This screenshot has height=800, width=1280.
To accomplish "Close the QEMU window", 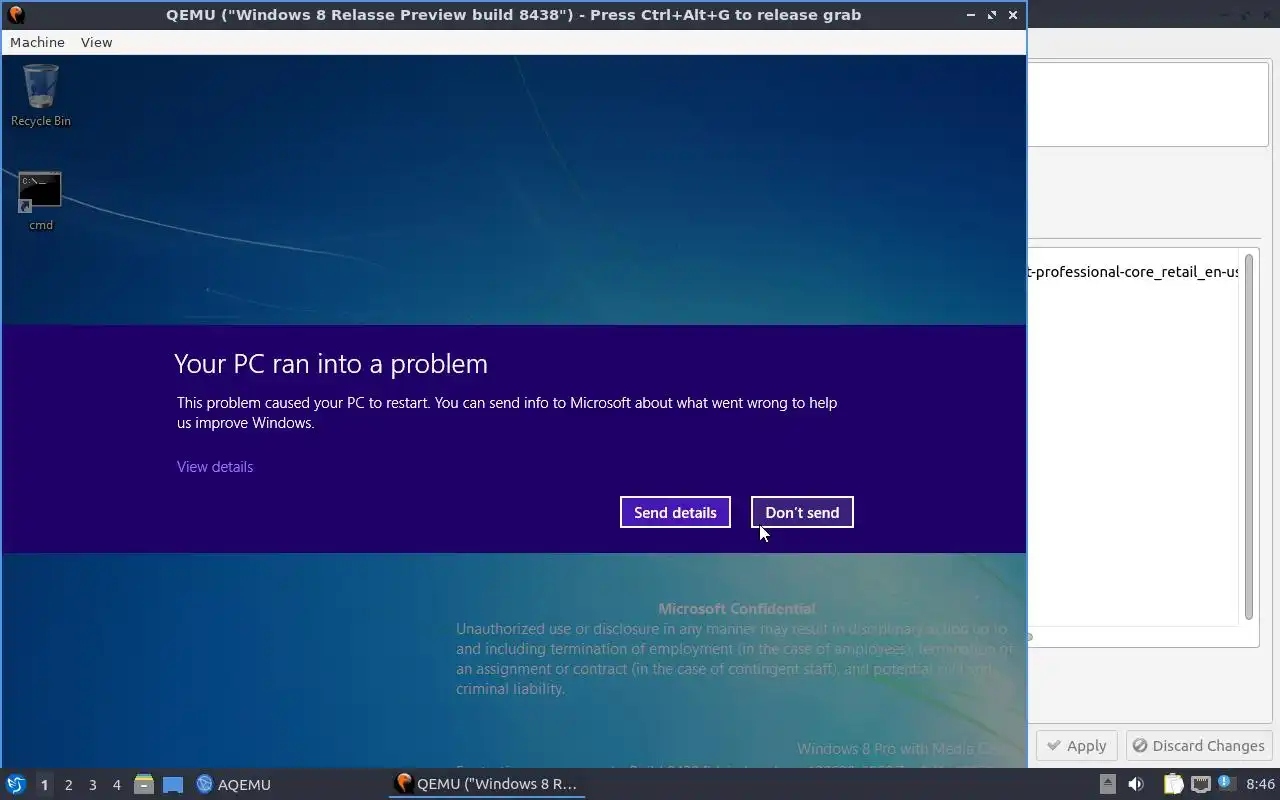I will [x=1013, y=15].
